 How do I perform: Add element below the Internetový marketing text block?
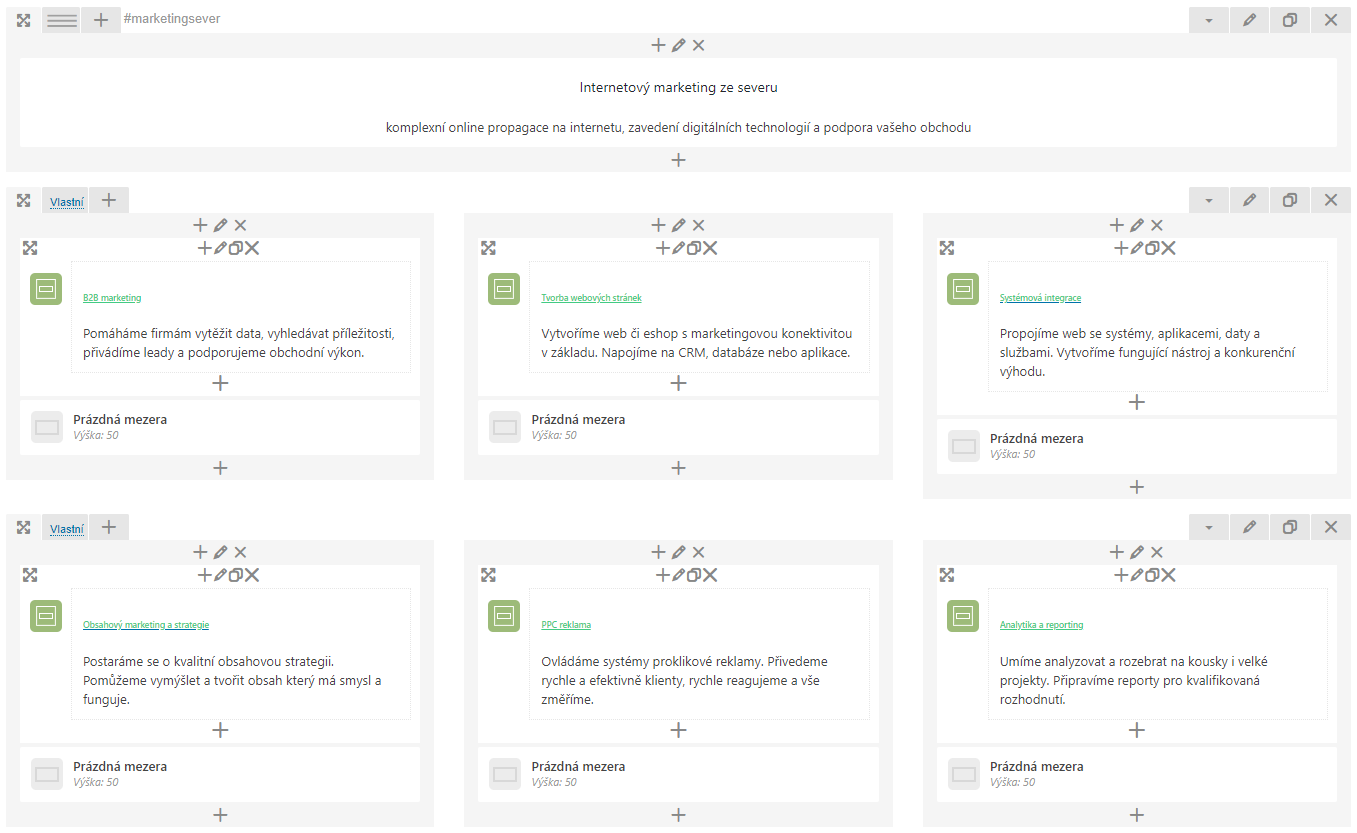(678, 160)
